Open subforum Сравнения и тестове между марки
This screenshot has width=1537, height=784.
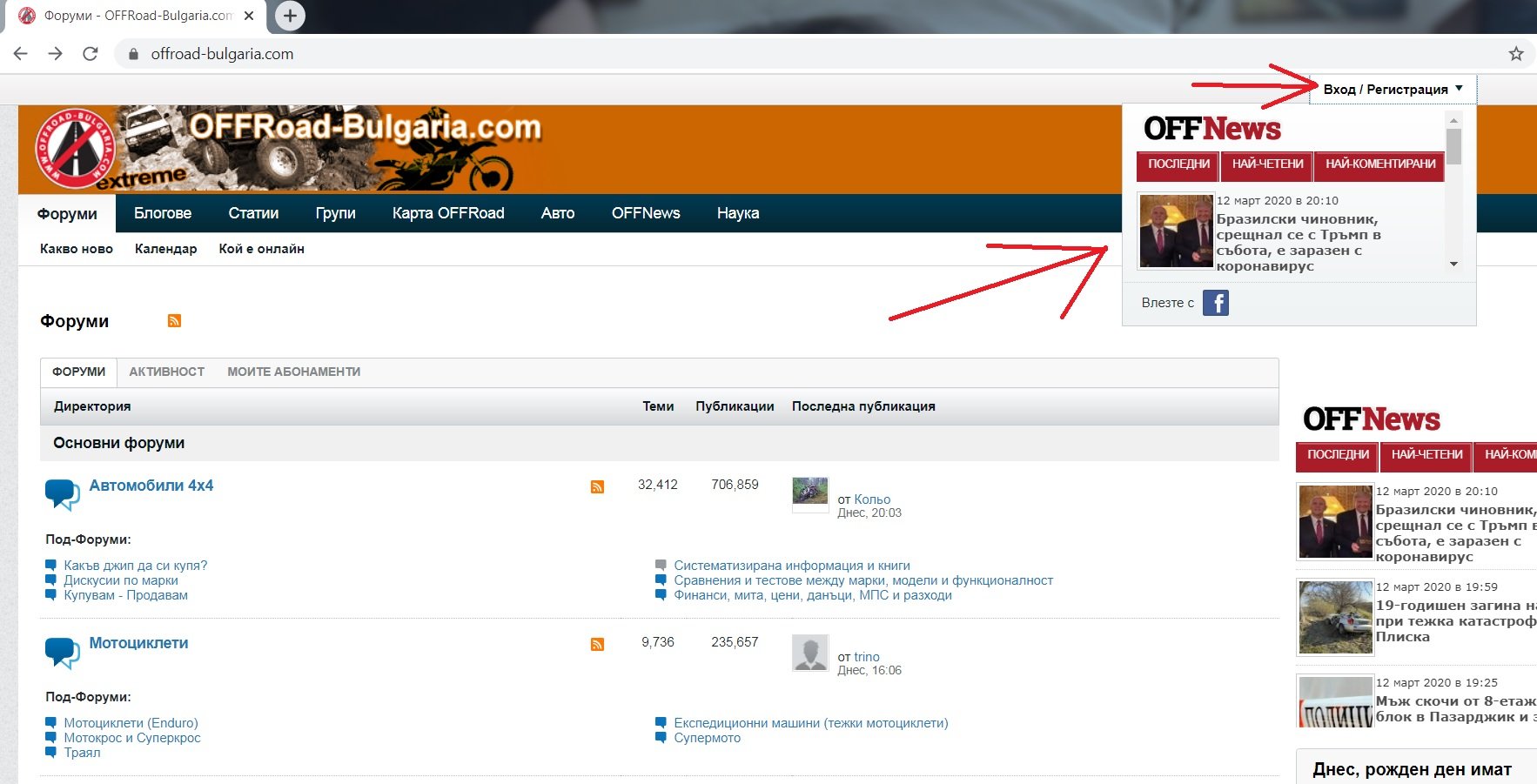[863, 580]
